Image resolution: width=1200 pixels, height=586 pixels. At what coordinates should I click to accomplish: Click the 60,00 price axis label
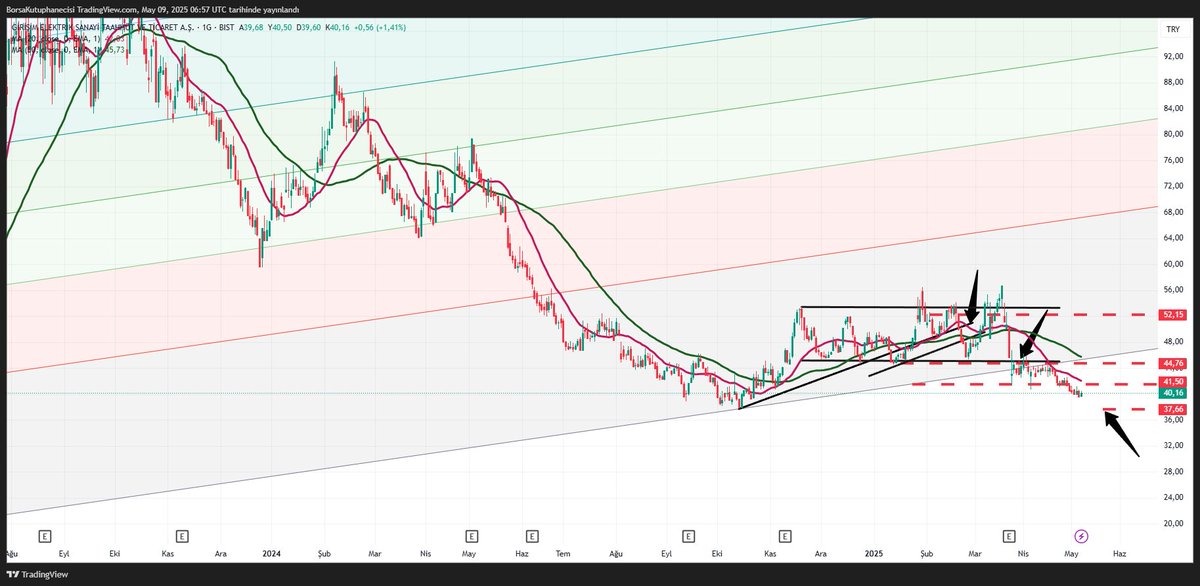coord(1173,264)
